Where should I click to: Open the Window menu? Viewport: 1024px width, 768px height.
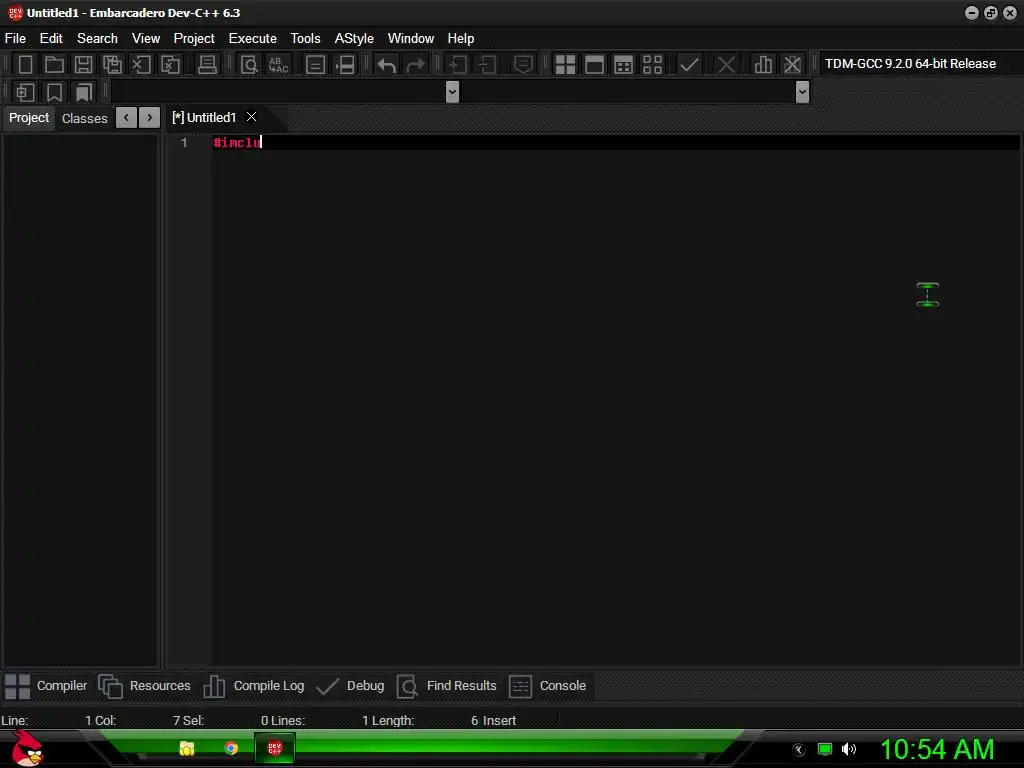411,39
